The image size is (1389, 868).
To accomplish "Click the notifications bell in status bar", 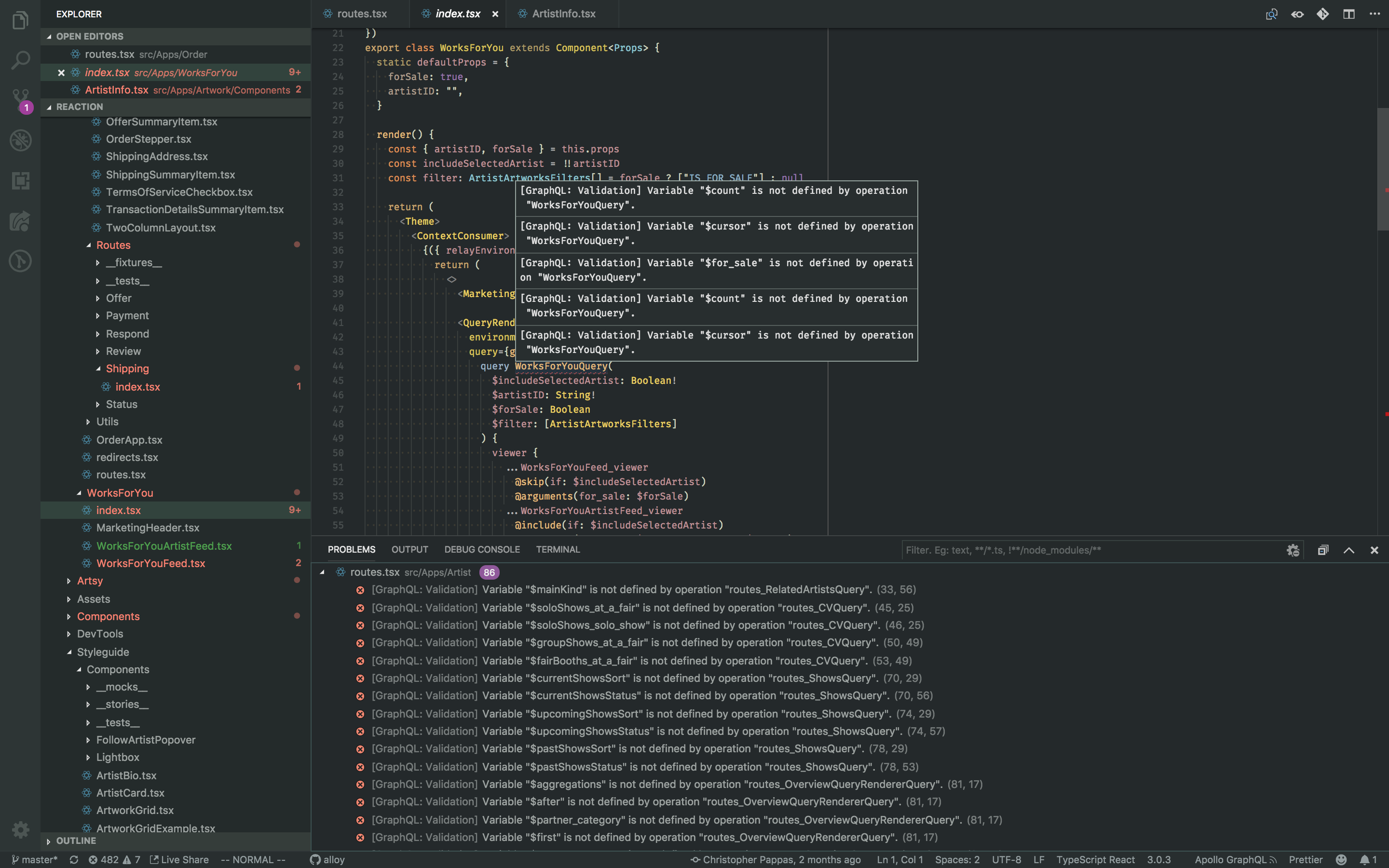I will pyautogui.click(x=1365, y=859).
